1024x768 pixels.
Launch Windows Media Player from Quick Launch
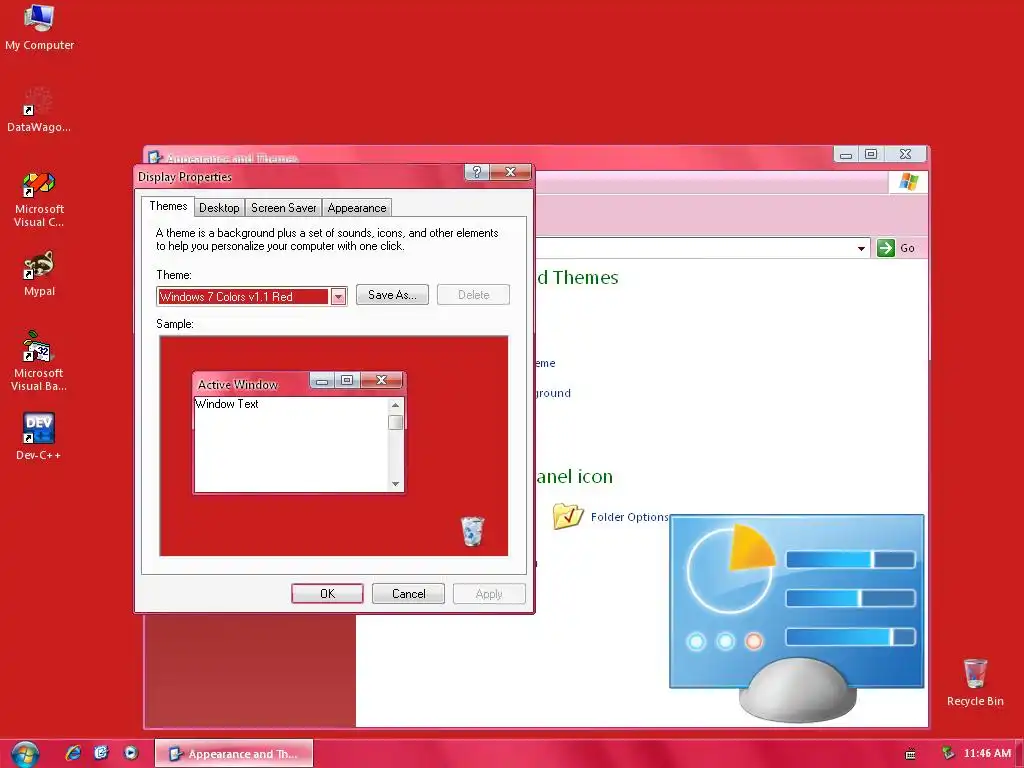[x=131, y=753]
